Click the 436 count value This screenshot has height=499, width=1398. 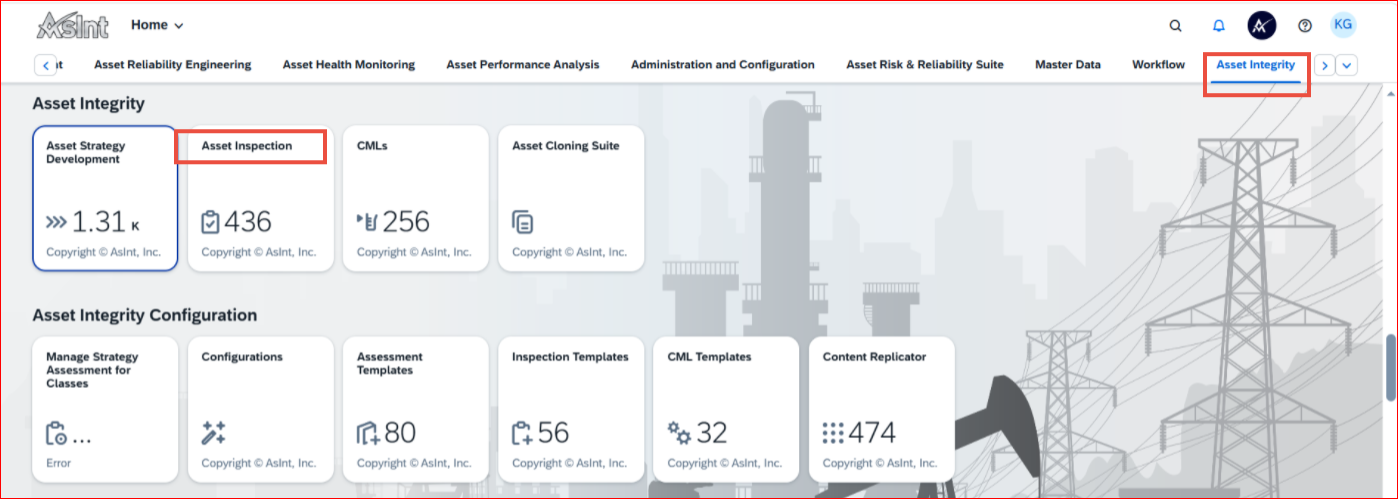248,222
